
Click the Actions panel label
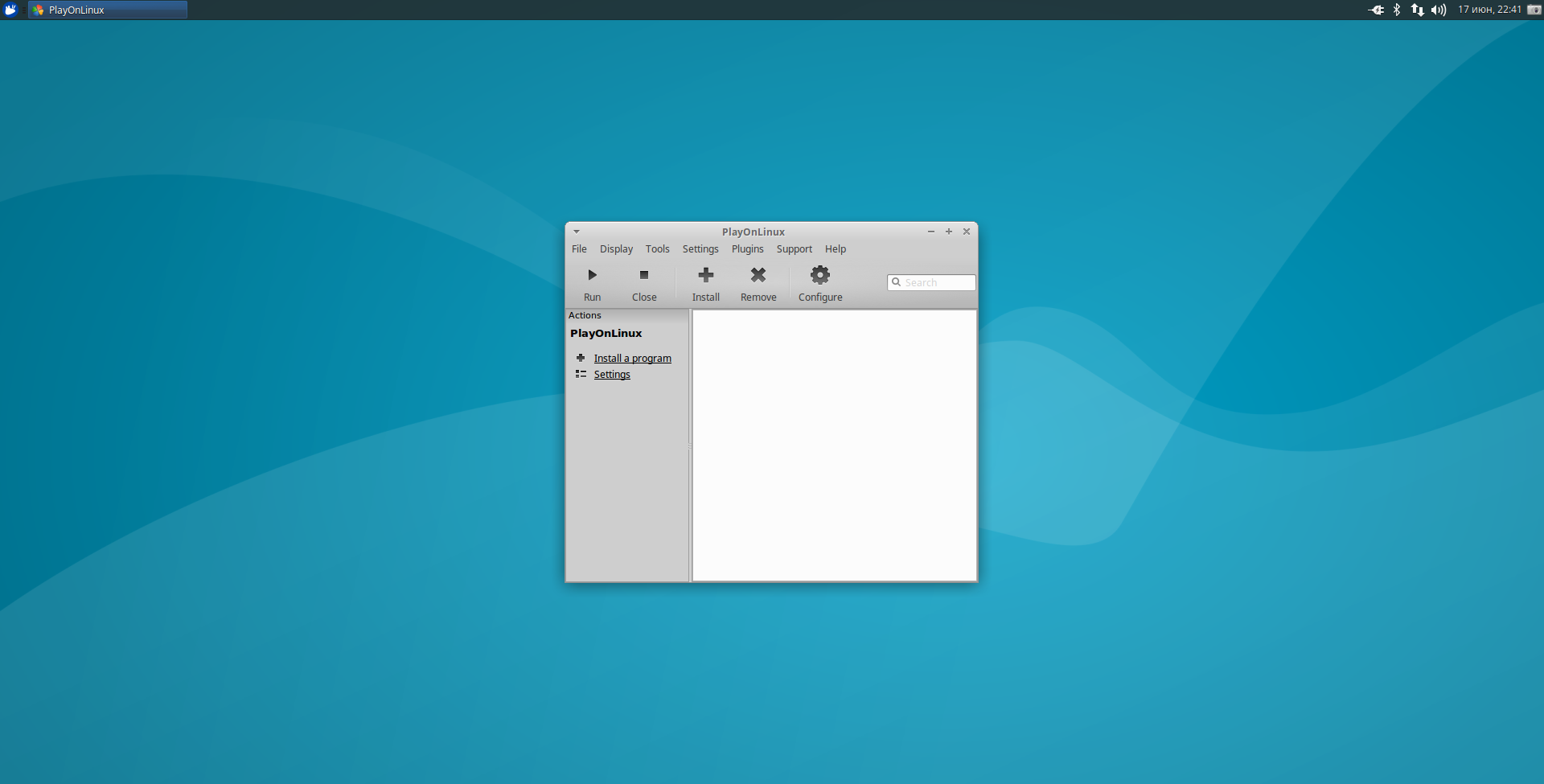(585, 315)
